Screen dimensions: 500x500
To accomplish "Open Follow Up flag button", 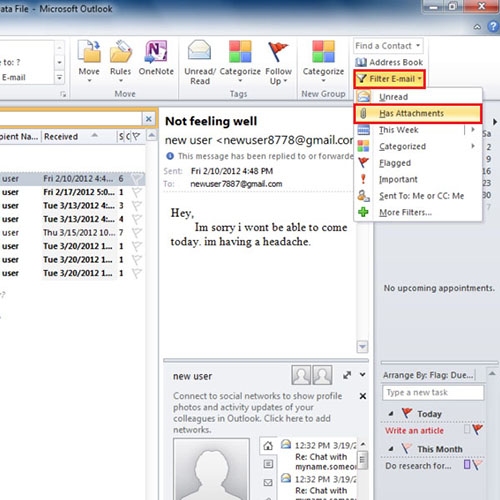I will tap(278, 62).
